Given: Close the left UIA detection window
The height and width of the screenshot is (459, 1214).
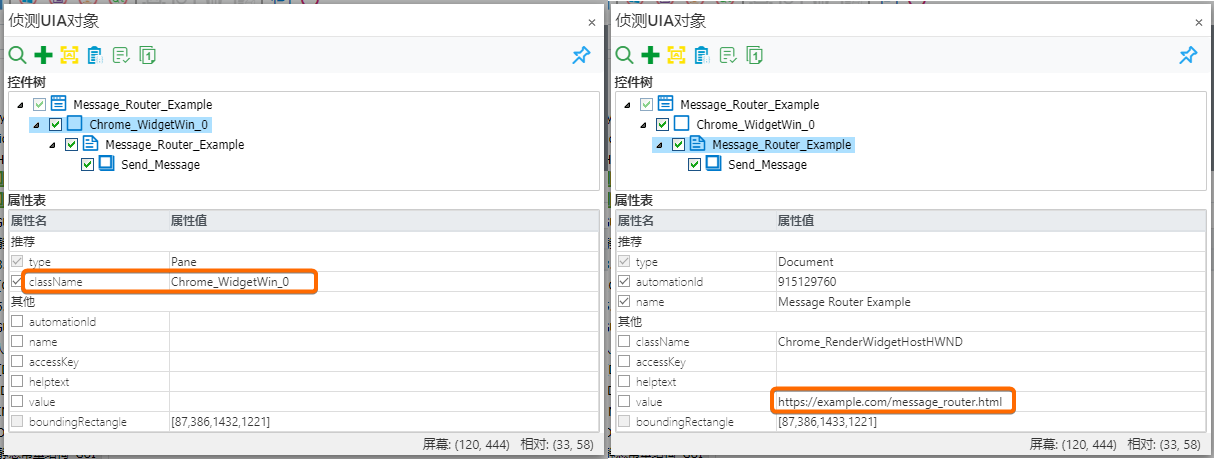Looking at the screenshot, I should coord(591,22).
